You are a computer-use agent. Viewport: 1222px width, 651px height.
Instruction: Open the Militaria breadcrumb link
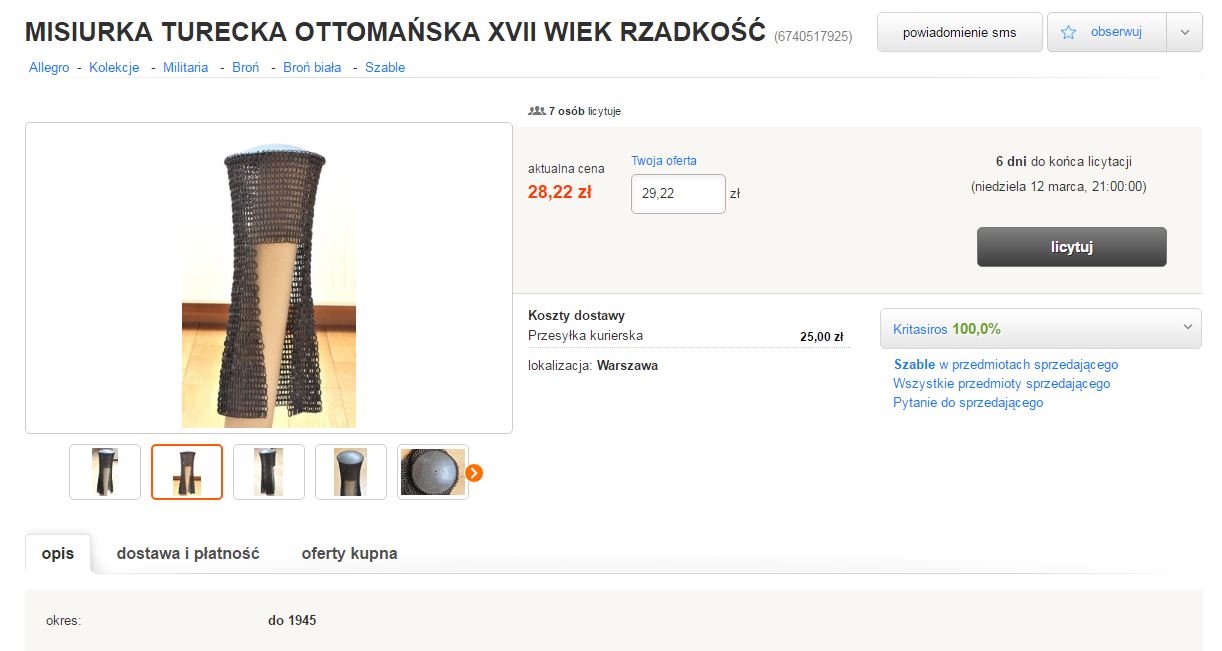click(185, 67)
